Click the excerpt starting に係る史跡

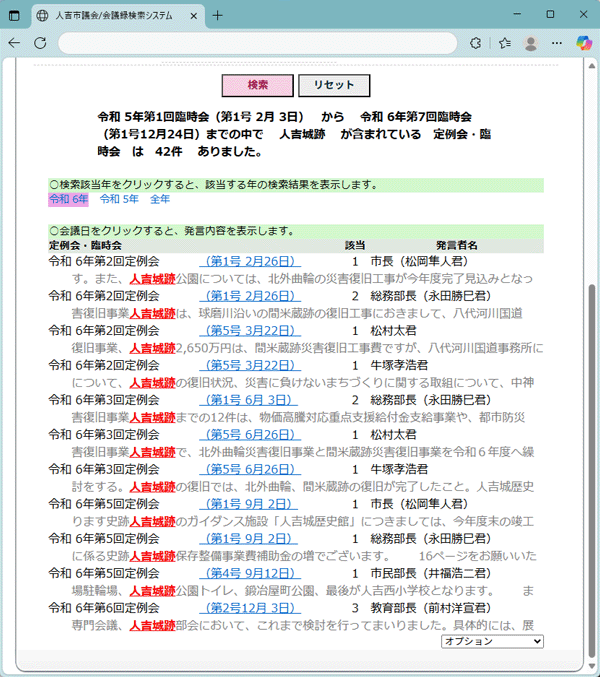pyautogui.click(x=304, y=556)
